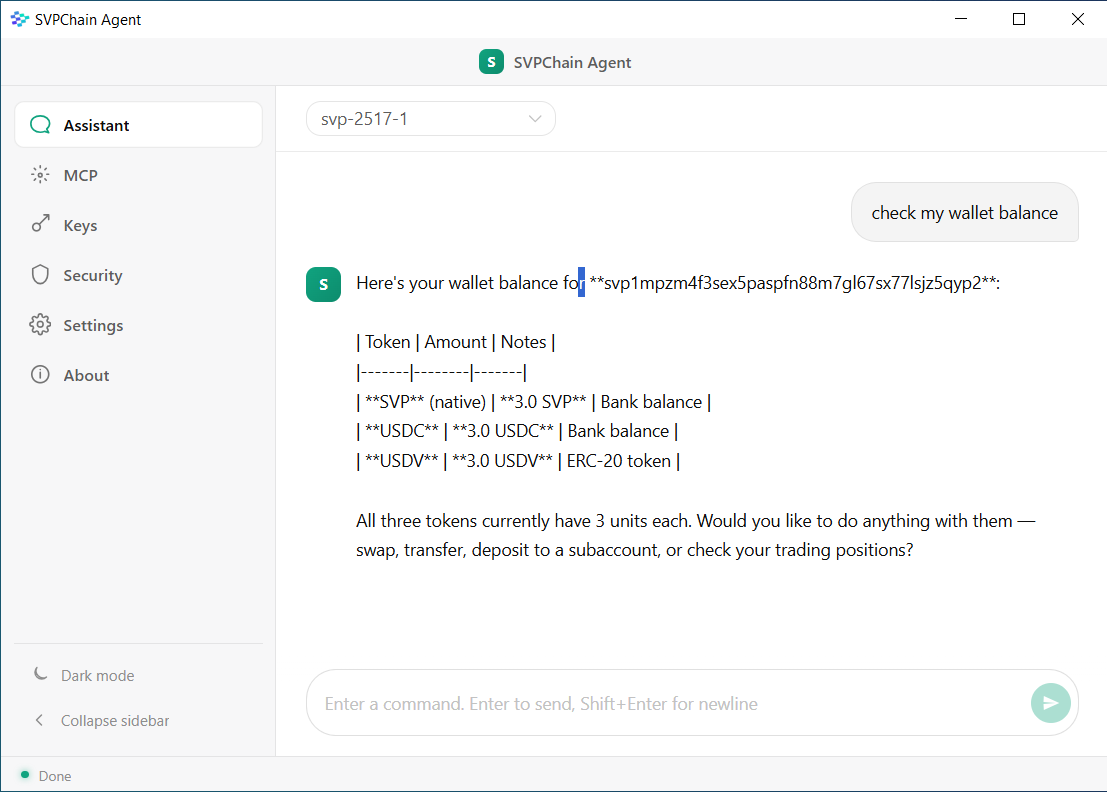The height and width of the screenshot is (792, 1107).
Task: Click the About info circle icon
Action: [x=40, y=375]
